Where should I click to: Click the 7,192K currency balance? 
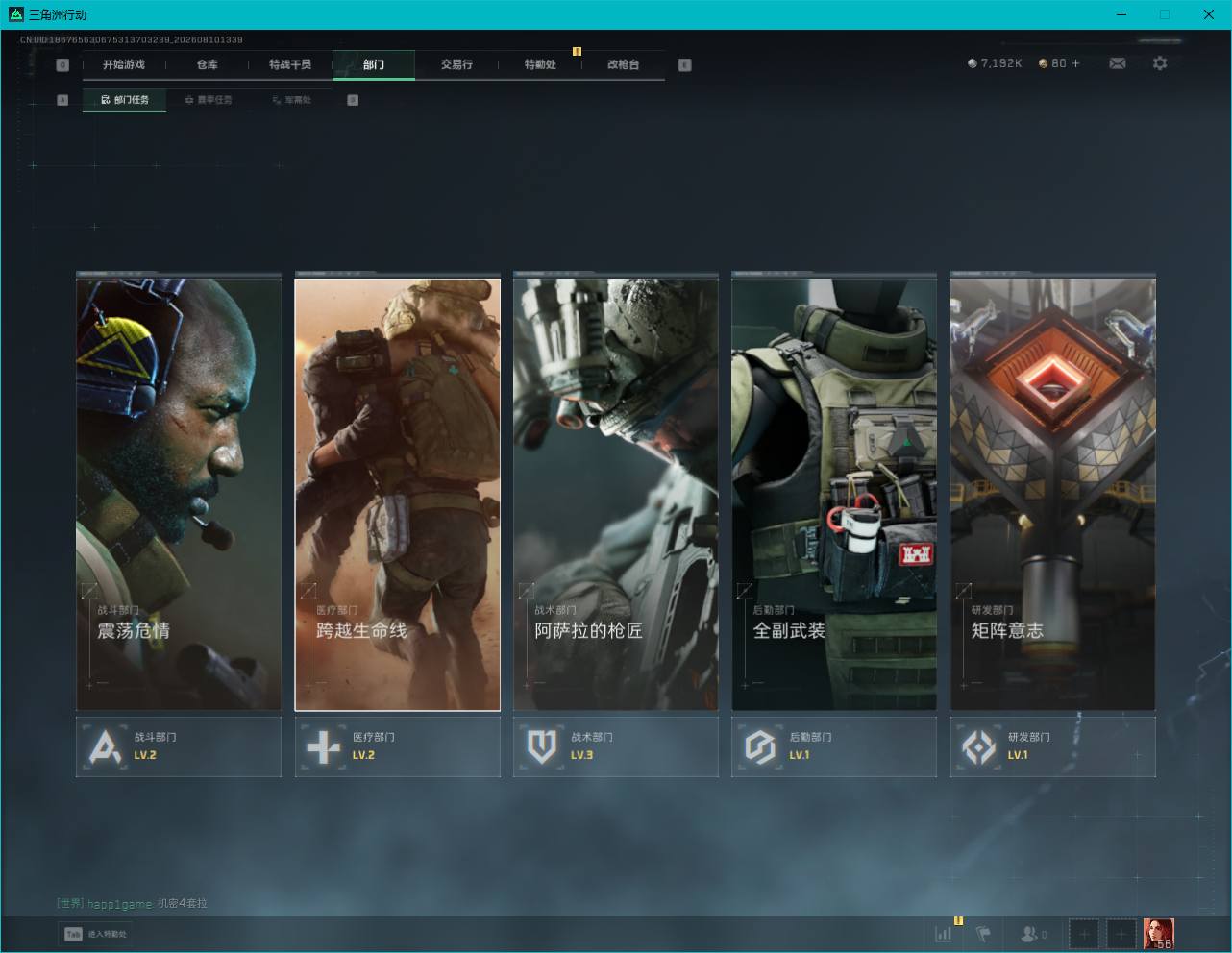[x=1001, y=63]
